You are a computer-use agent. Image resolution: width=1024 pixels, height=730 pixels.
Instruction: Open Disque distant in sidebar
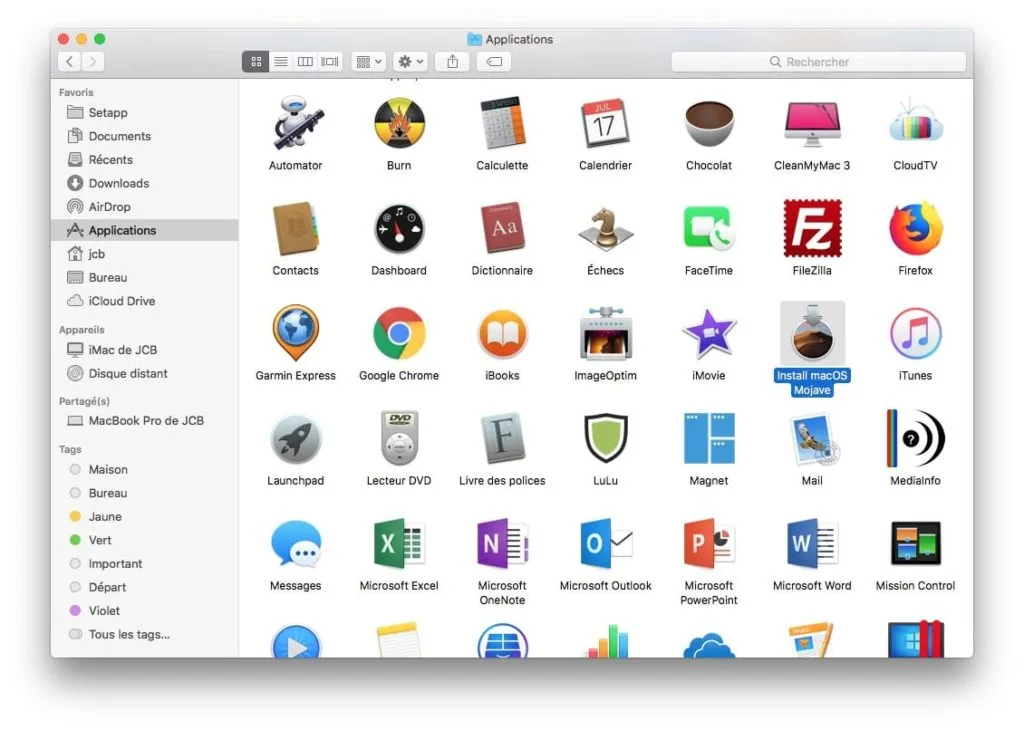pyautogui.click(x=145, y=373)
